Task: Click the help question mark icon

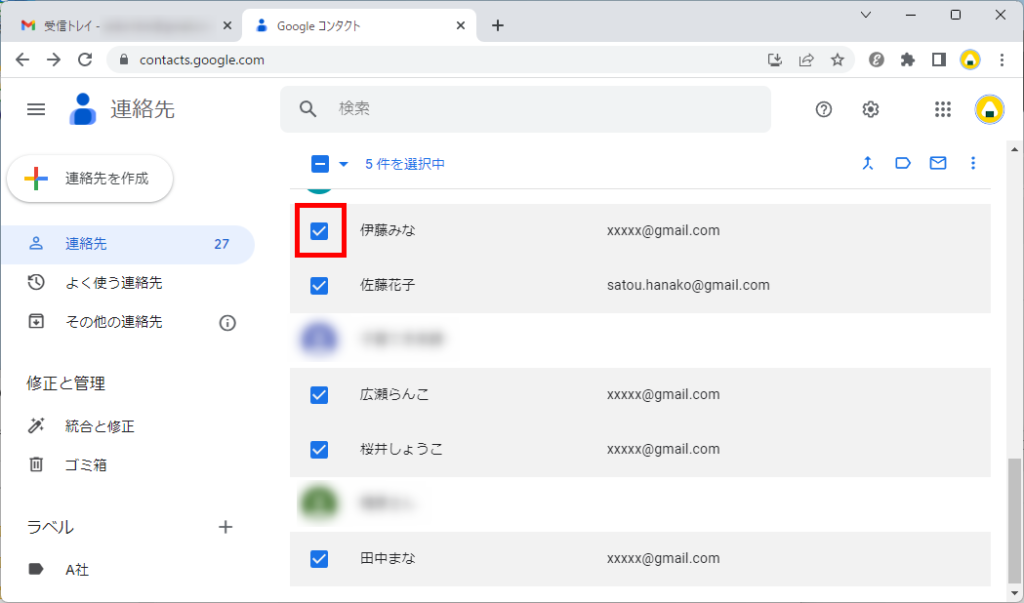Action: 824,110
